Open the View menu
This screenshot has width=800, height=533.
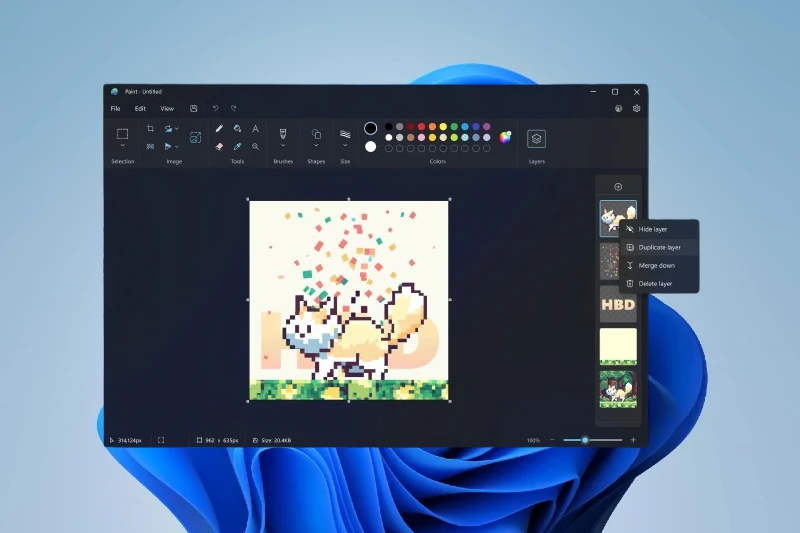[x=167, y=108]
